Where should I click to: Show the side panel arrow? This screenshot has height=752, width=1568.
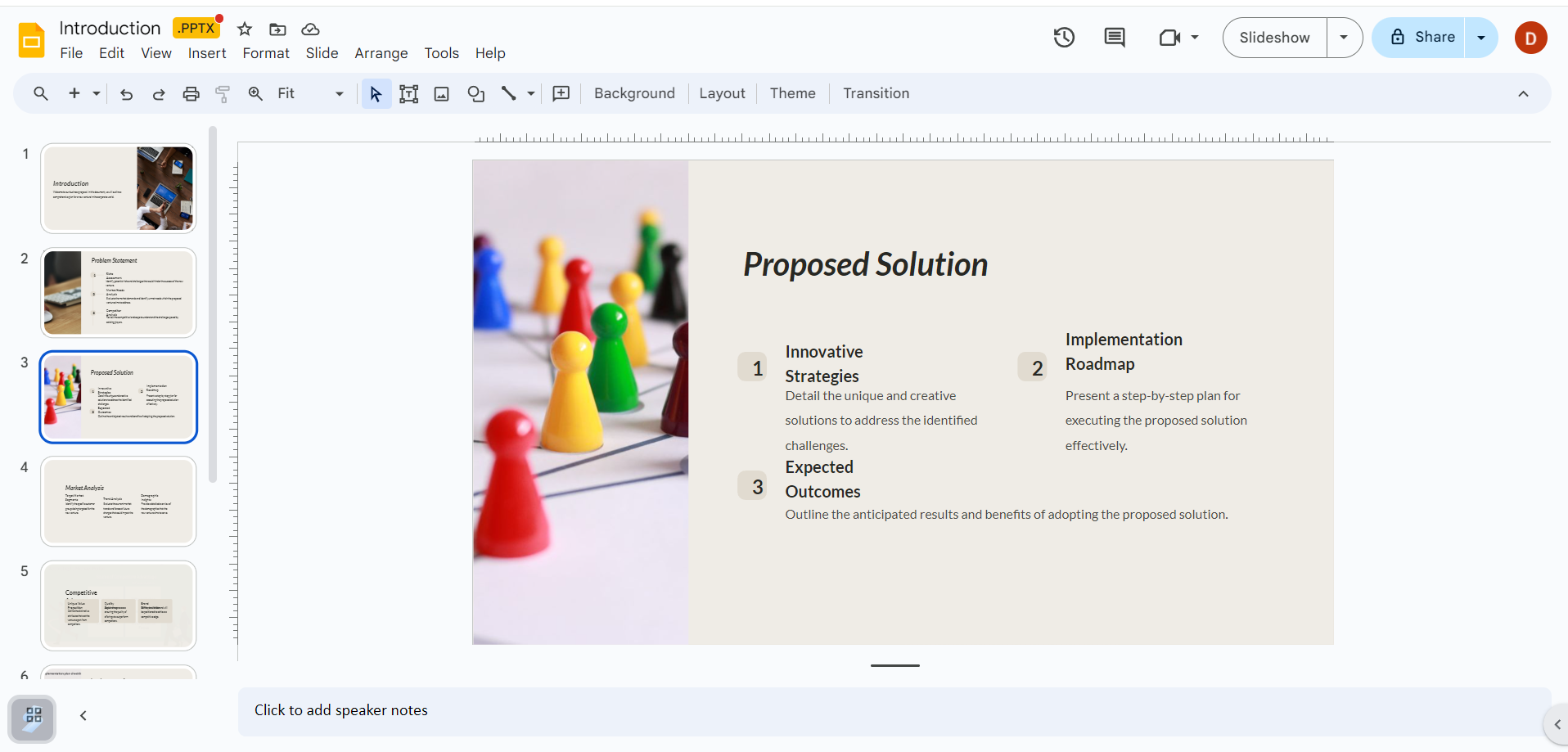pyautogui.click(x=1557, y=724)
